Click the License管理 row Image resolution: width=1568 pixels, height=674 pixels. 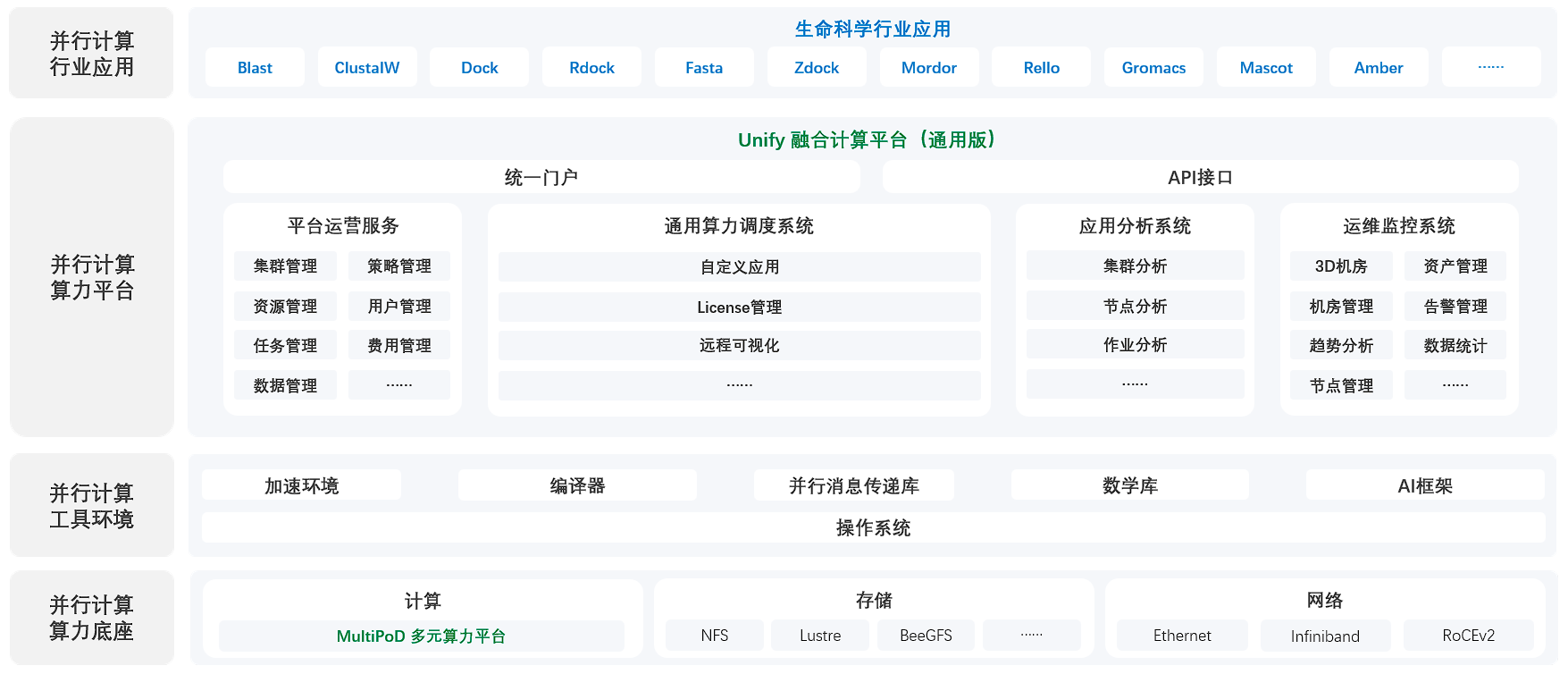pos(740,307)
